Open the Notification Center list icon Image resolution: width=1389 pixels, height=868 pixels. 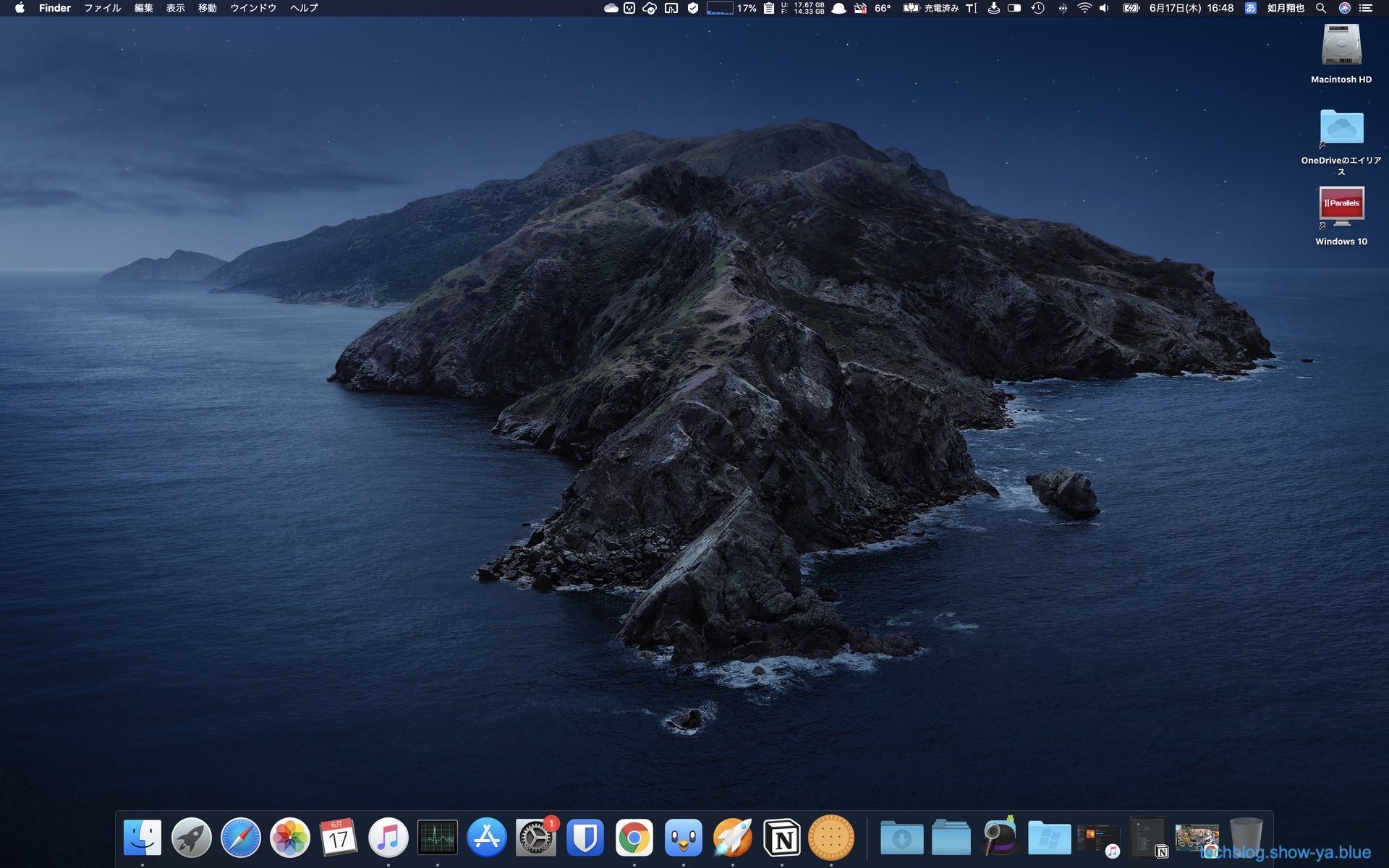click(x=1365, y=8)
